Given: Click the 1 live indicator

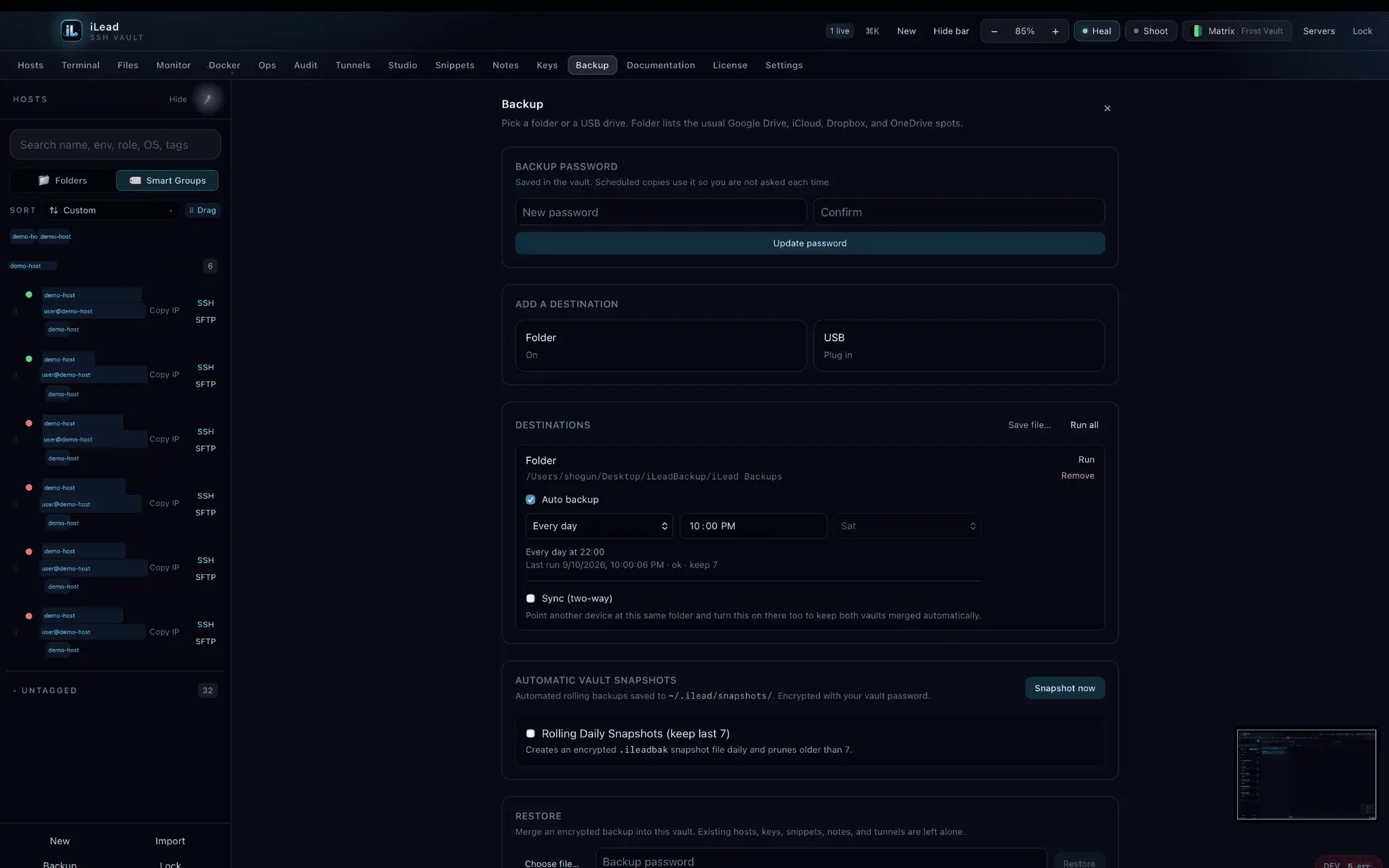Looking at the screenshot, I should point(840,31).
